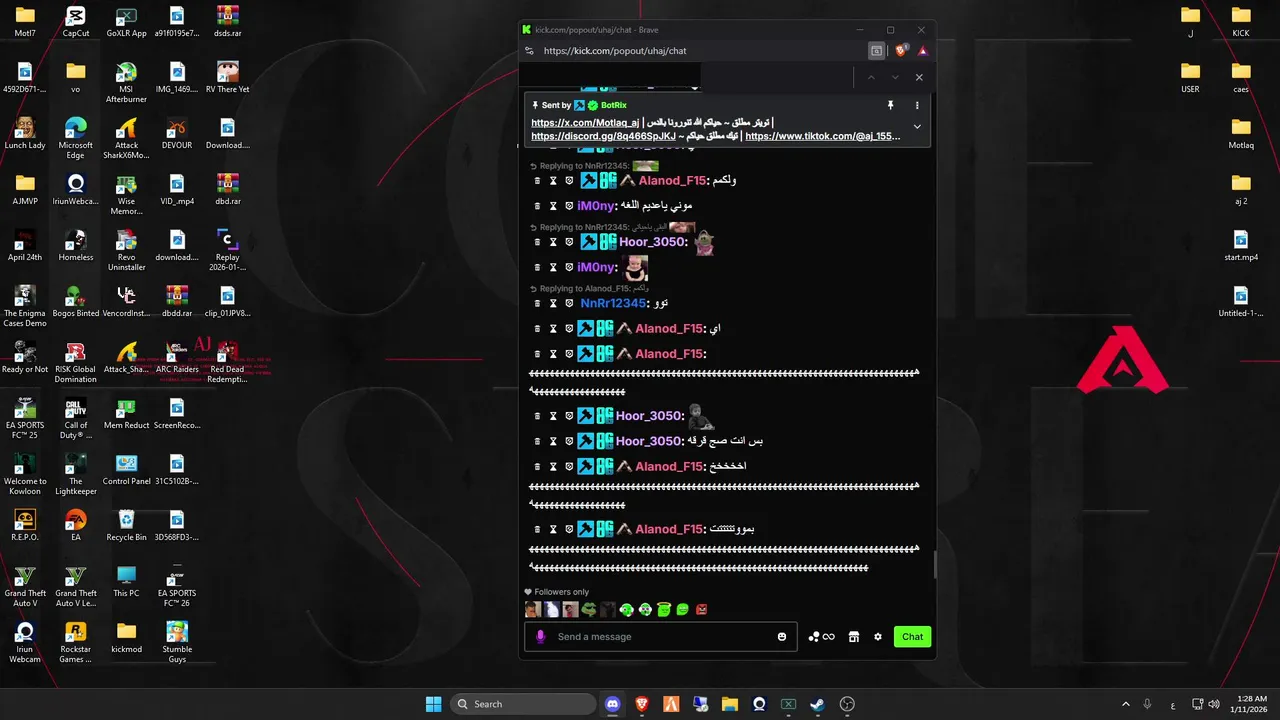This screenshot has width=1280, height=720.
Task: Select the Motlaq folder on desktop
Action: pyautogui.click(x=1241, y=134)
